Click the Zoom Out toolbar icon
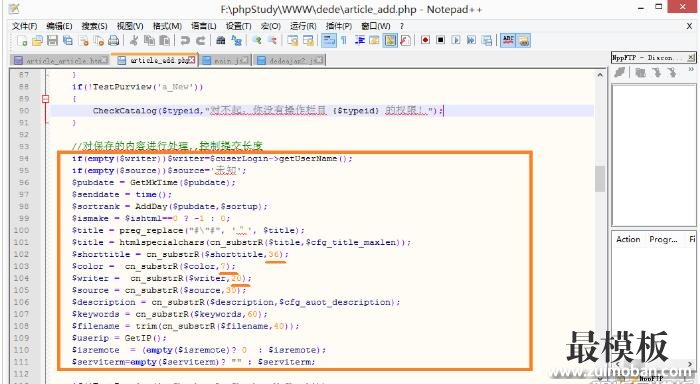700x384 pixels. click(x=272, y=41)
